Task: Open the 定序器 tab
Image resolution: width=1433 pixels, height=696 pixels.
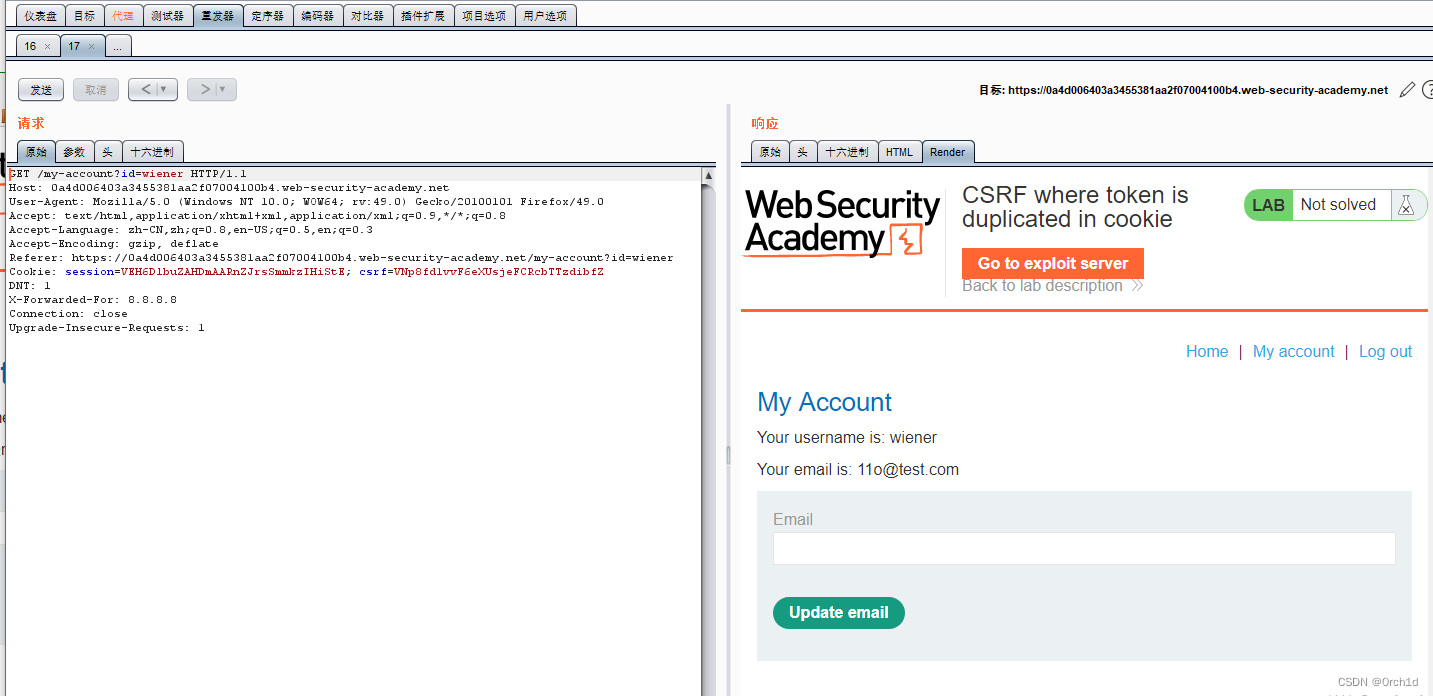Action: 267,16
